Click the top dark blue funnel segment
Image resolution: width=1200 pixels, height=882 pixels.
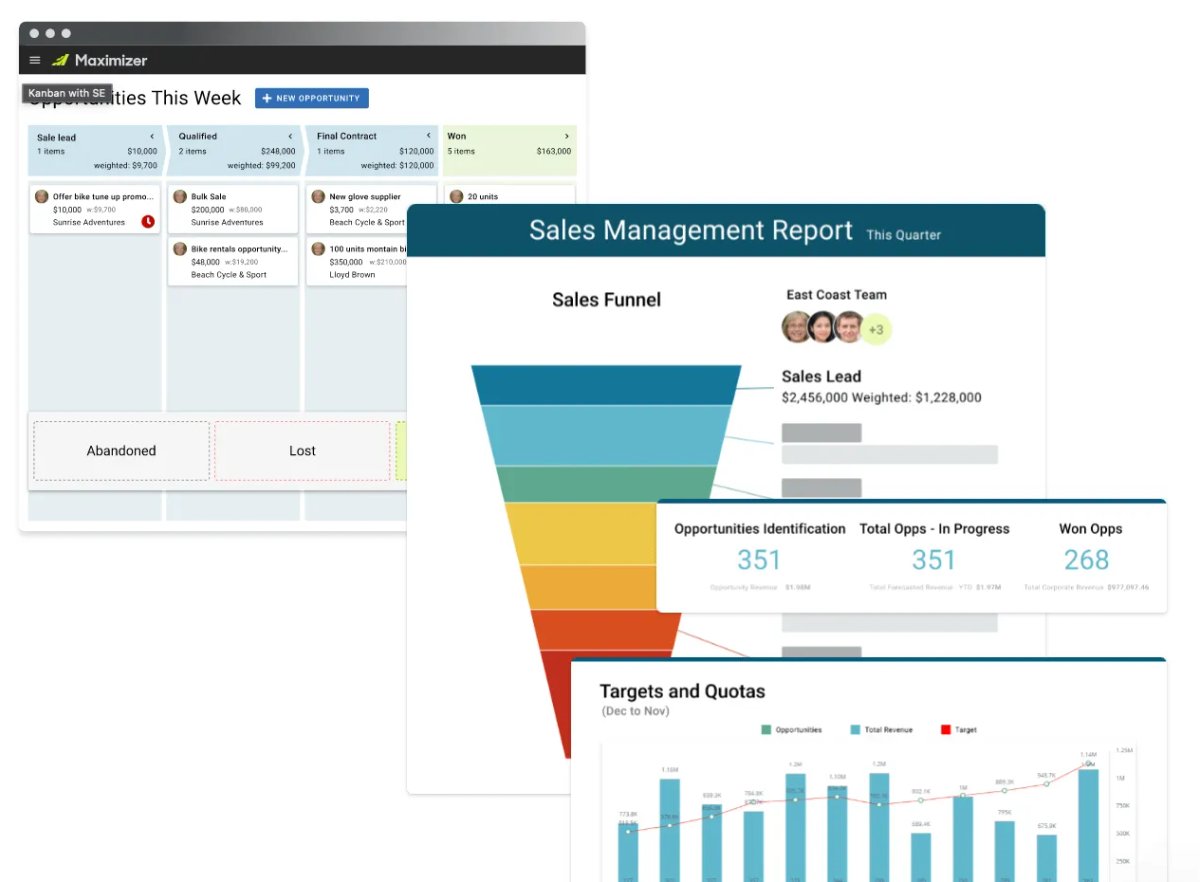(606, 385)
